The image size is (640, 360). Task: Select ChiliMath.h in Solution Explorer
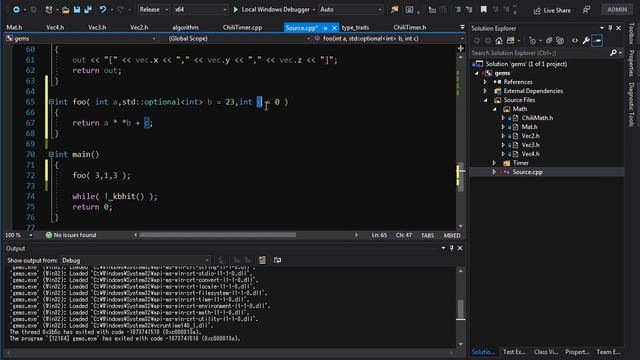[x=537, y=118]
